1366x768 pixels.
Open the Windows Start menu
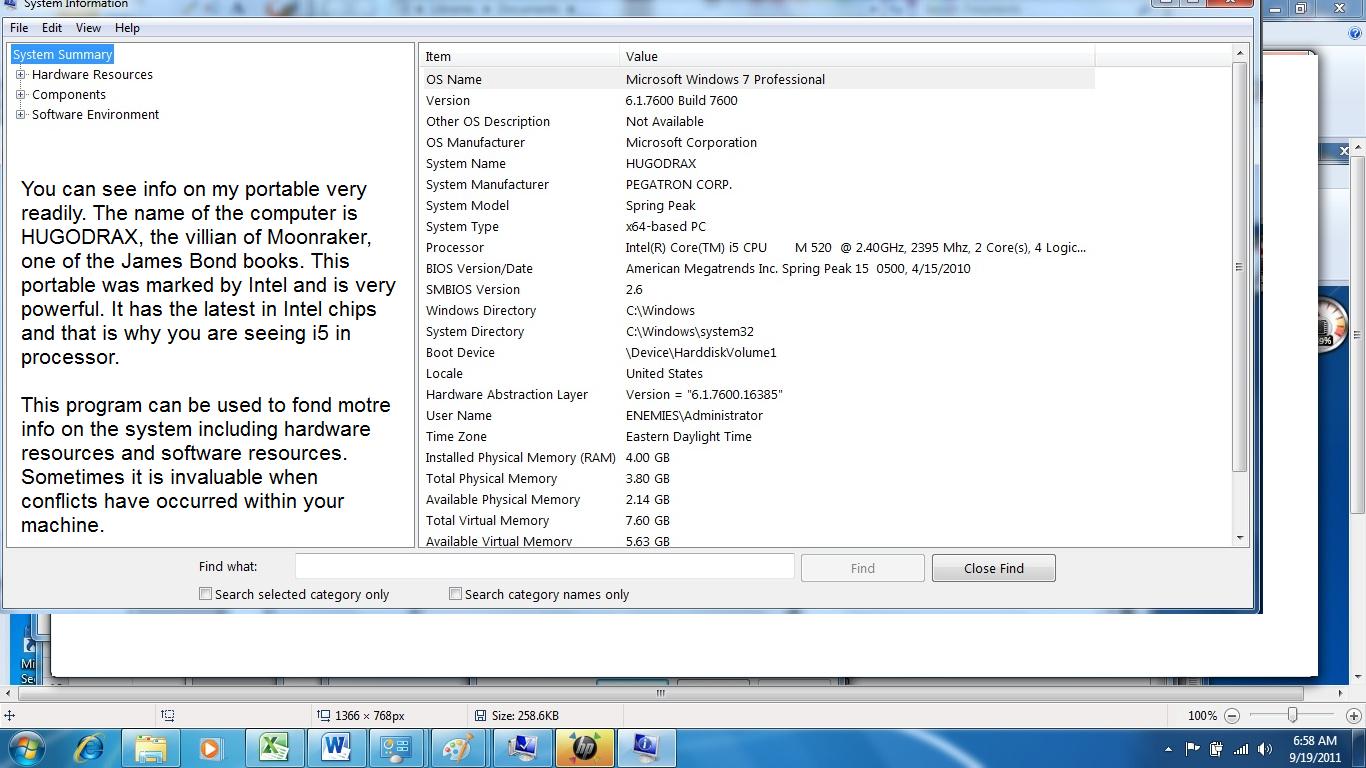[x=27, y=747]
